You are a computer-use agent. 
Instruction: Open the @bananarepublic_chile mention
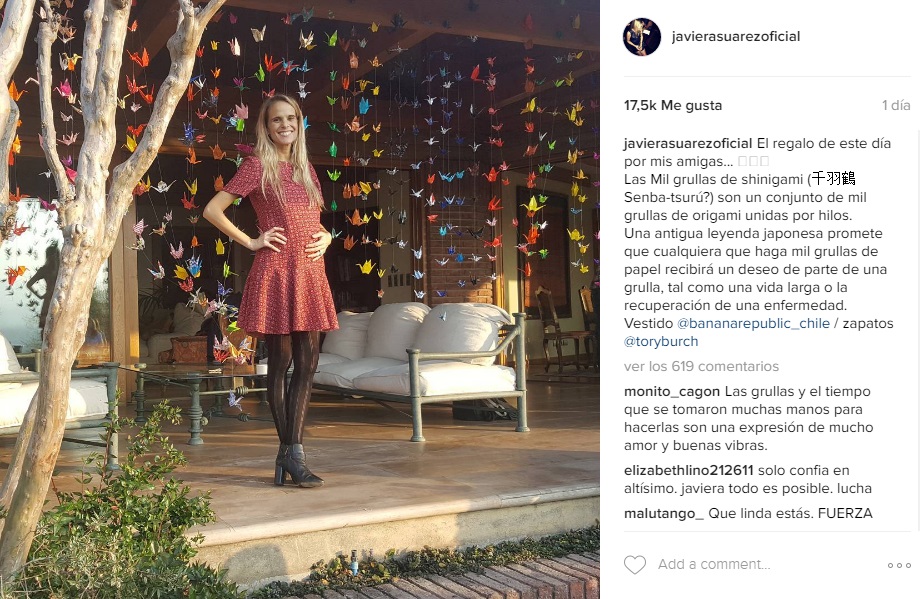coord(753,323)
